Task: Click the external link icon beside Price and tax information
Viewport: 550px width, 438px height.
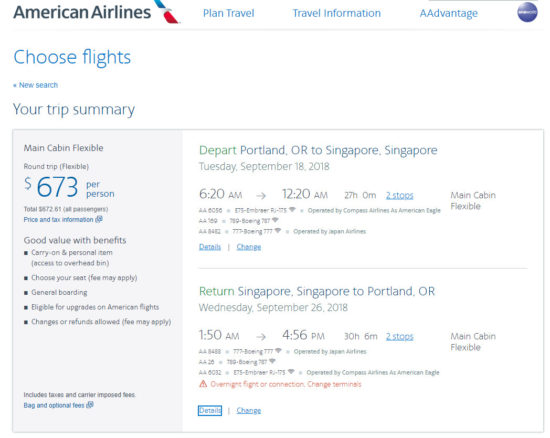Action: 99,219
